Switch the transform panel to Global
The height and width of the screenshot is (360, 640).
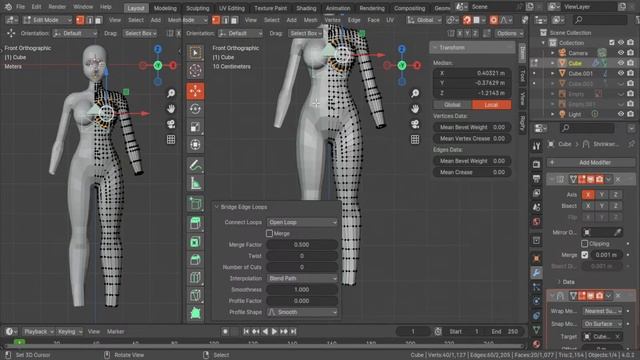452,105
